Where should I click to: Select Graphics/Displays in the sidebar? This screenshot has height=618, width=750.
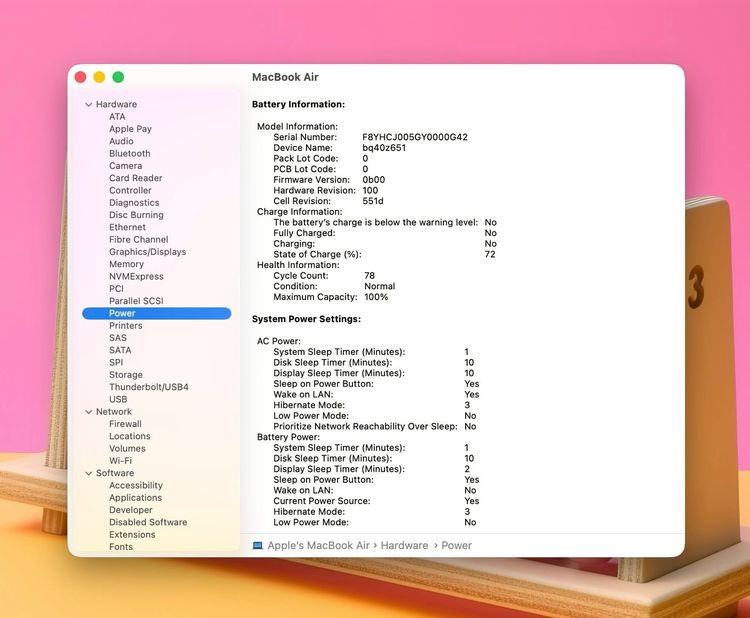147,252
